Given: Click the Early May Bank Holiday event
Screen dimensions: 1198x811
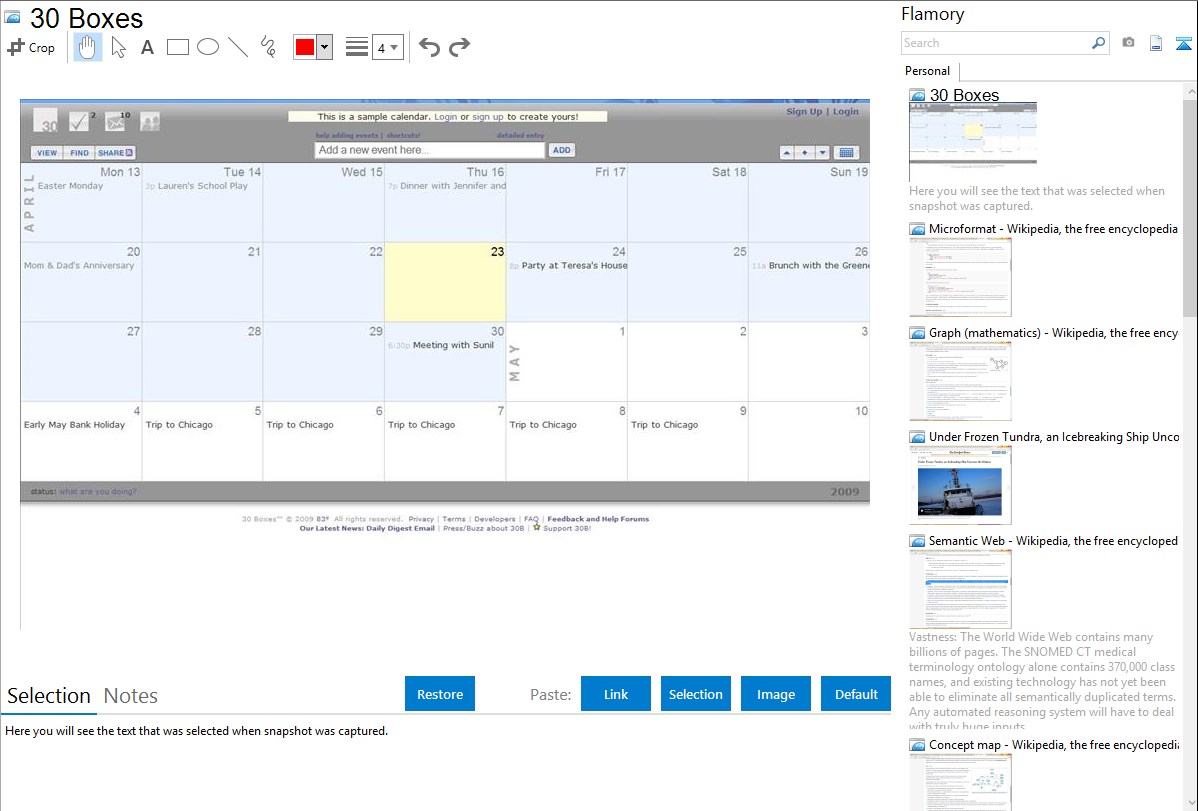Looking at the screenshot, I should click(x=74, y=424).
